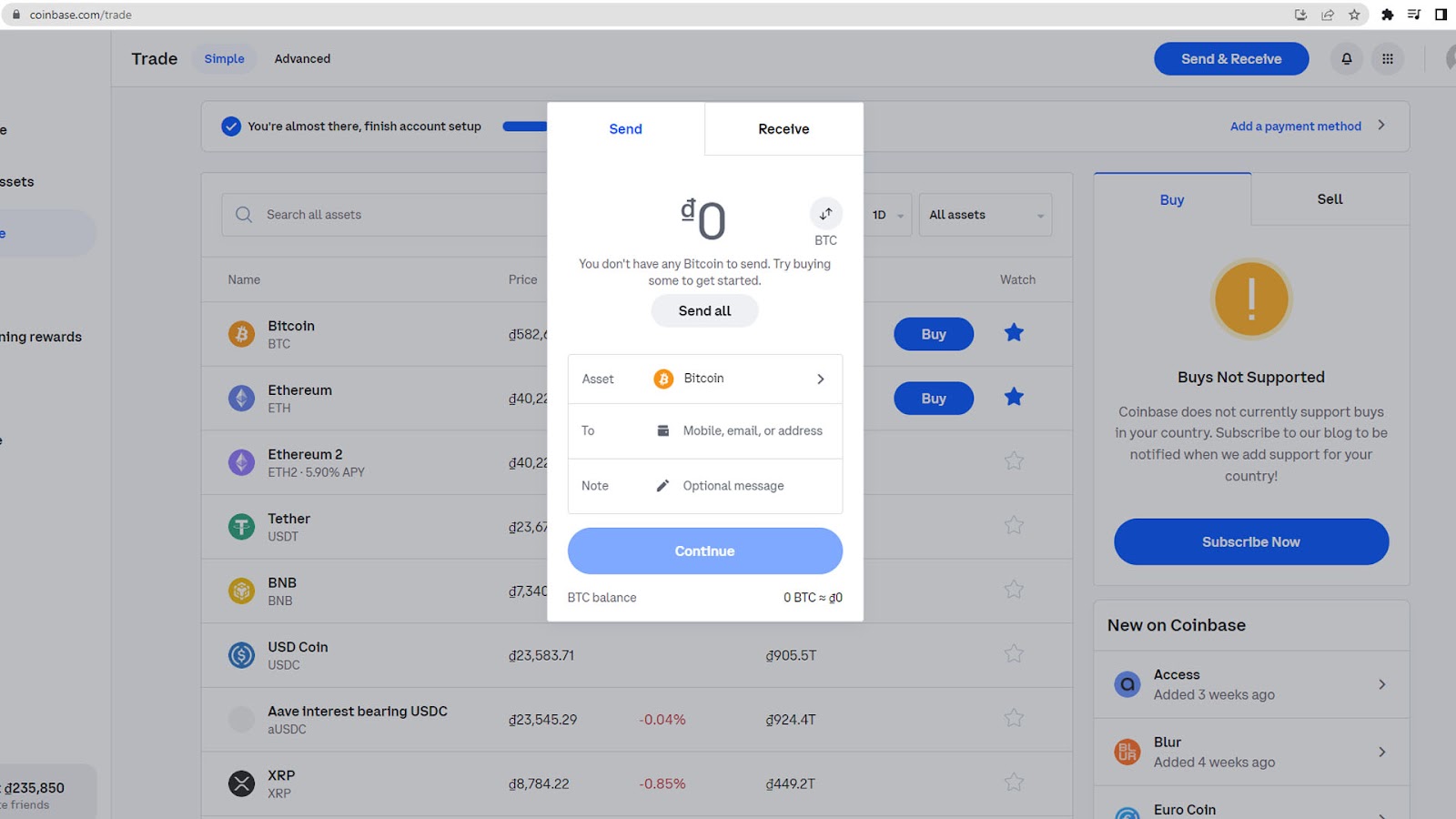Click the Continue button
This screenshot has height=819, width=1456.
coord(705,551)
